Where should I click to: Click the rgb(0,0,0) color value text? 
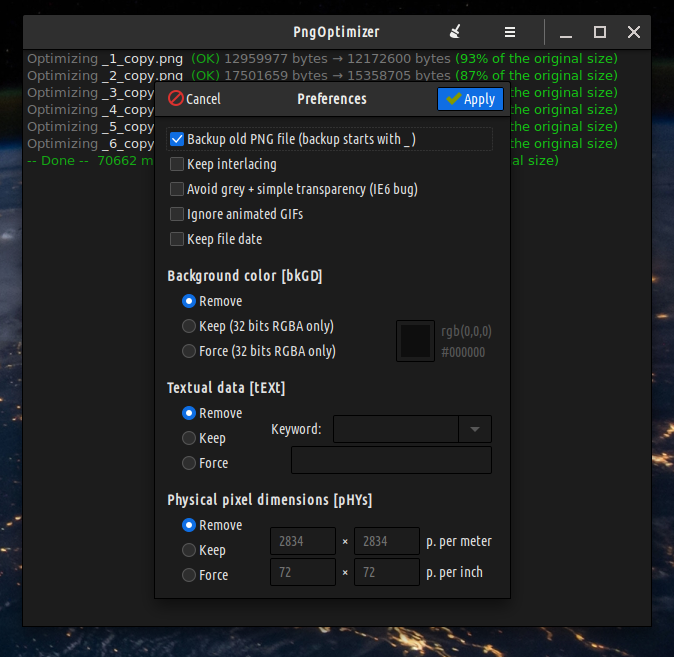[466, 331]
